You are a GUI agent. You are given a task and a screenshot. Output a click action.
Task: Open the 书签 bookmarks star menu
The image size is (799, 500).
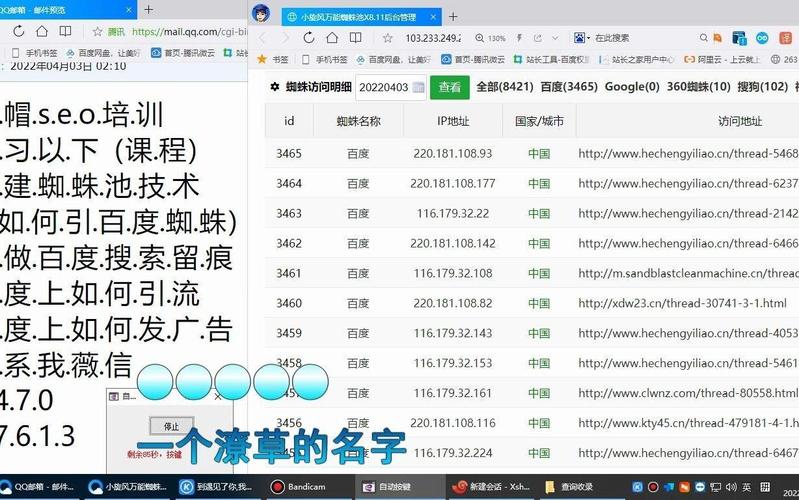(x=273, y=60)
